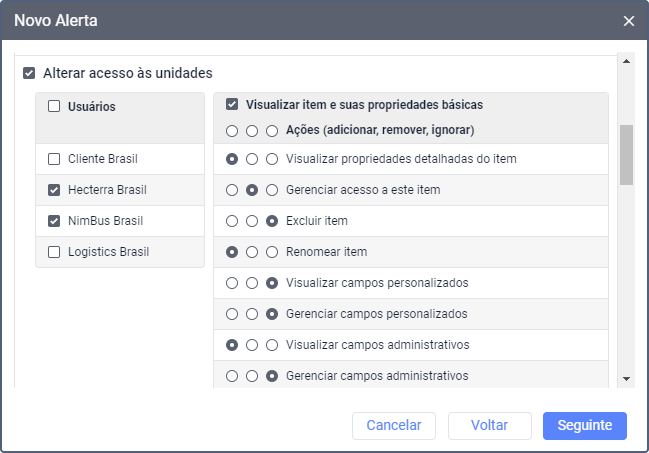This screenshot has height=453, width=649.
Task: Select first radio for Gerenciar acesso a este item
Action: (232, 190)
